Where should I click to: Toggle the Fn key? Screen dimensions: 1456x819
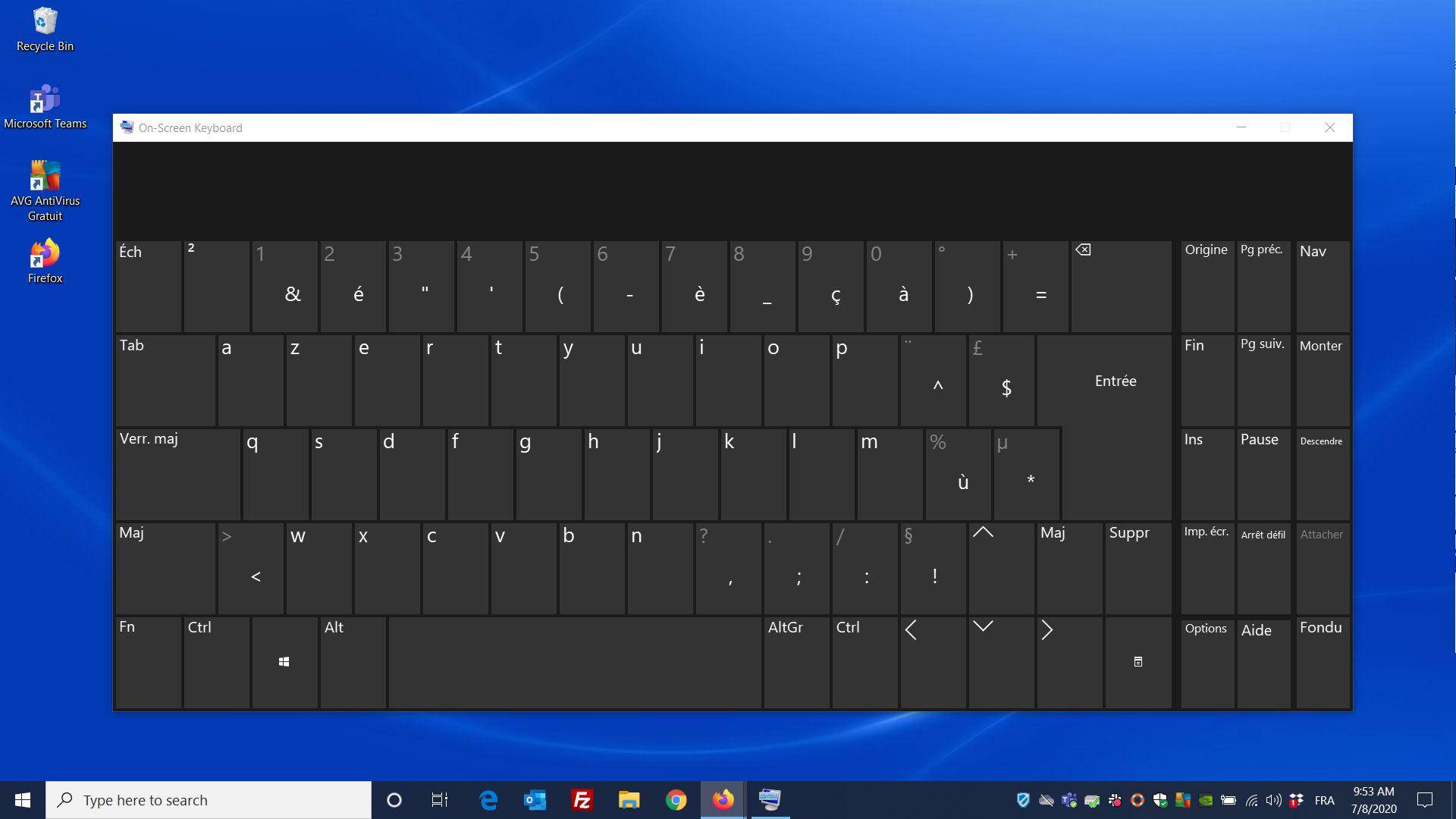148,661
